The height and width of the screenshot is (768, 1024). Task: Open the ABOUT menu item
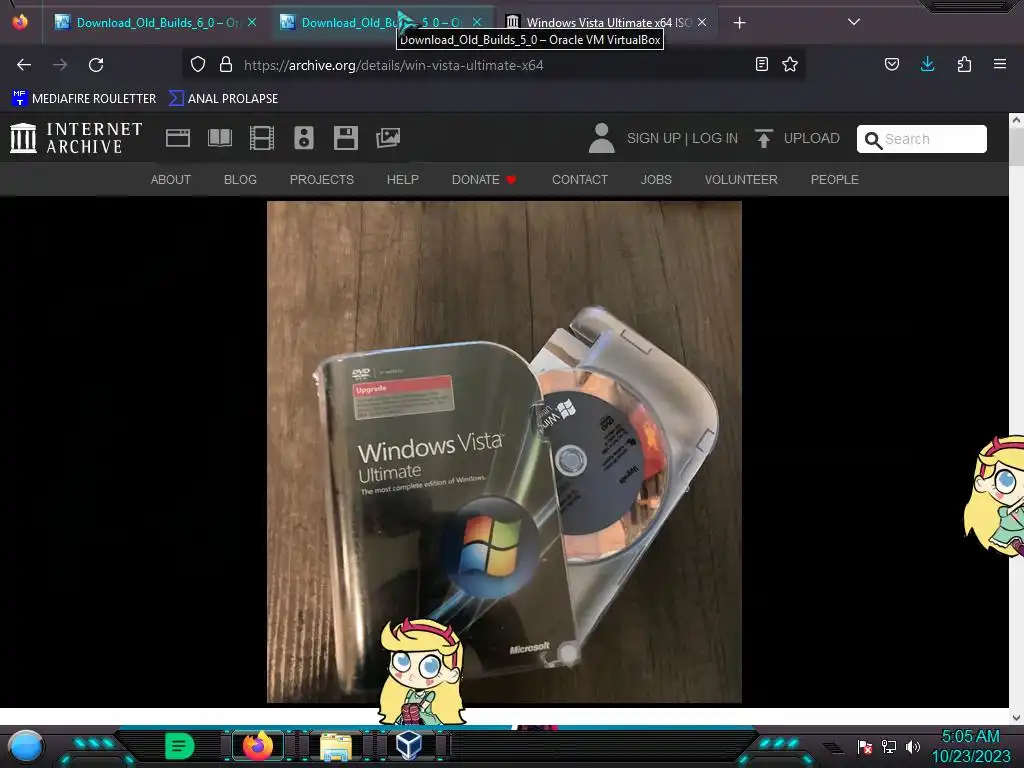click(171, 180)
